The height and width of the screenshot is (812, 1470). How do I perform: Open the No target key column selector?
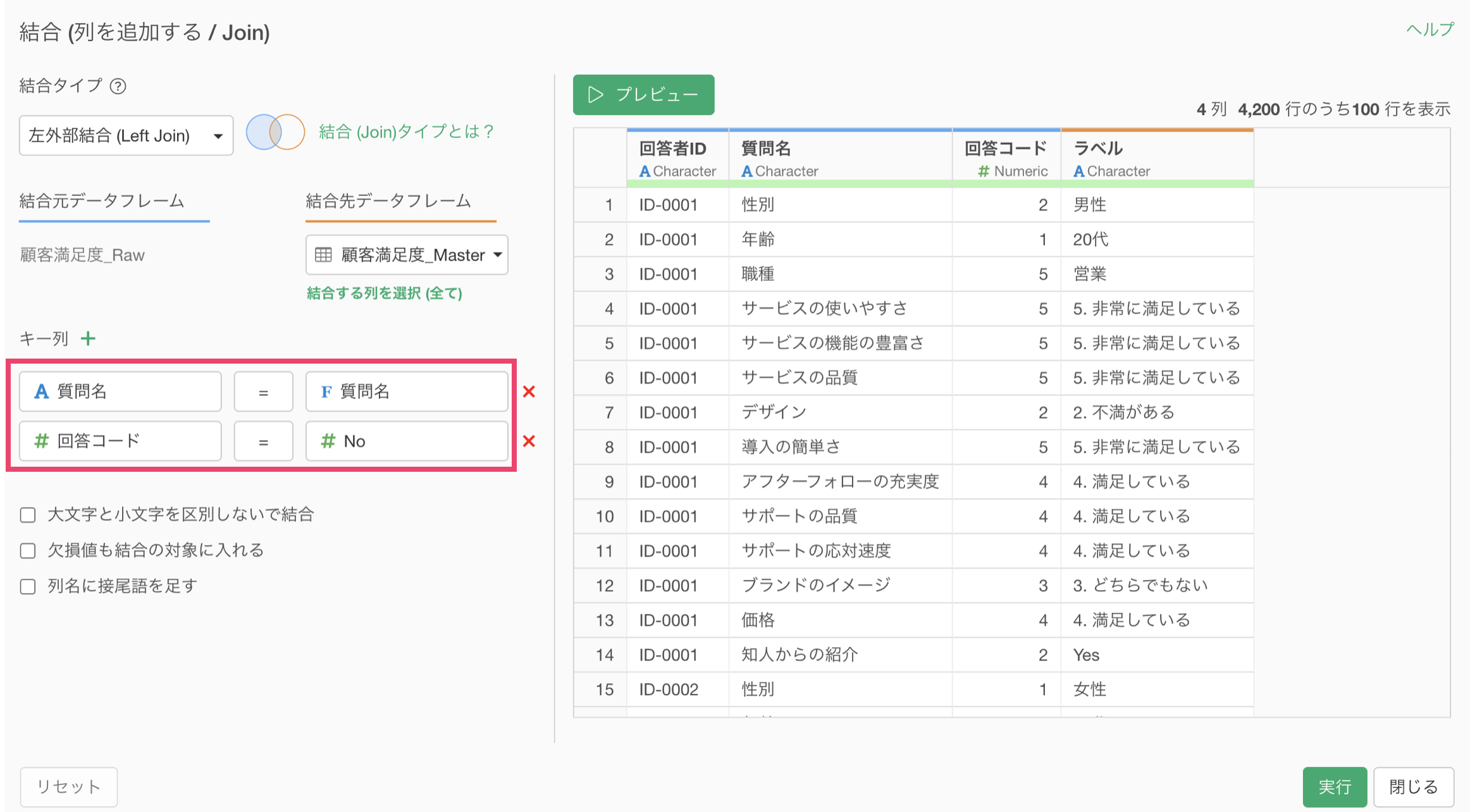[406, 441]
